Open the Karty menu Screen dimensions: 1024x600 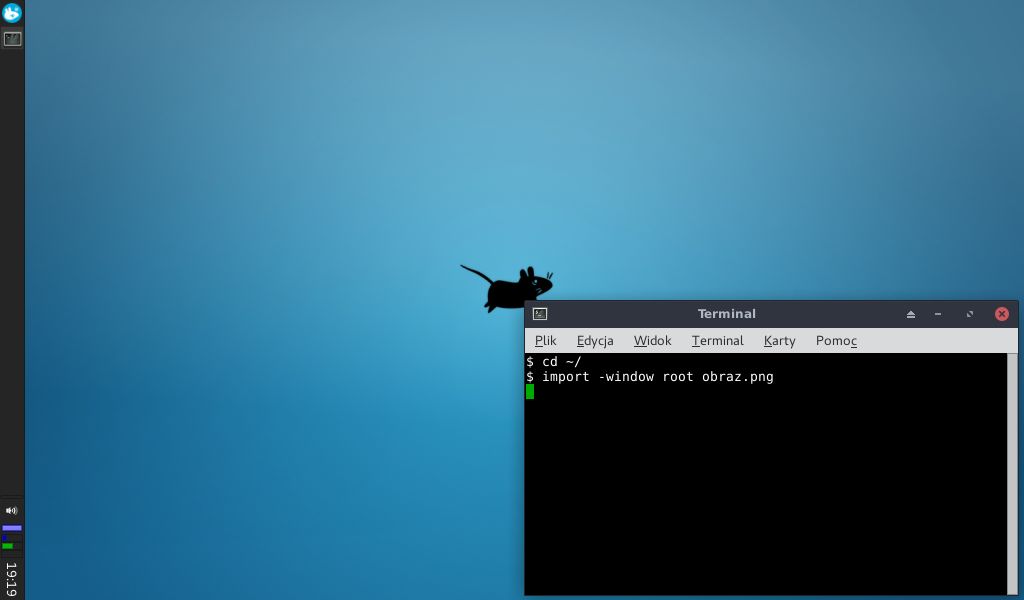[x=779, y=341]
